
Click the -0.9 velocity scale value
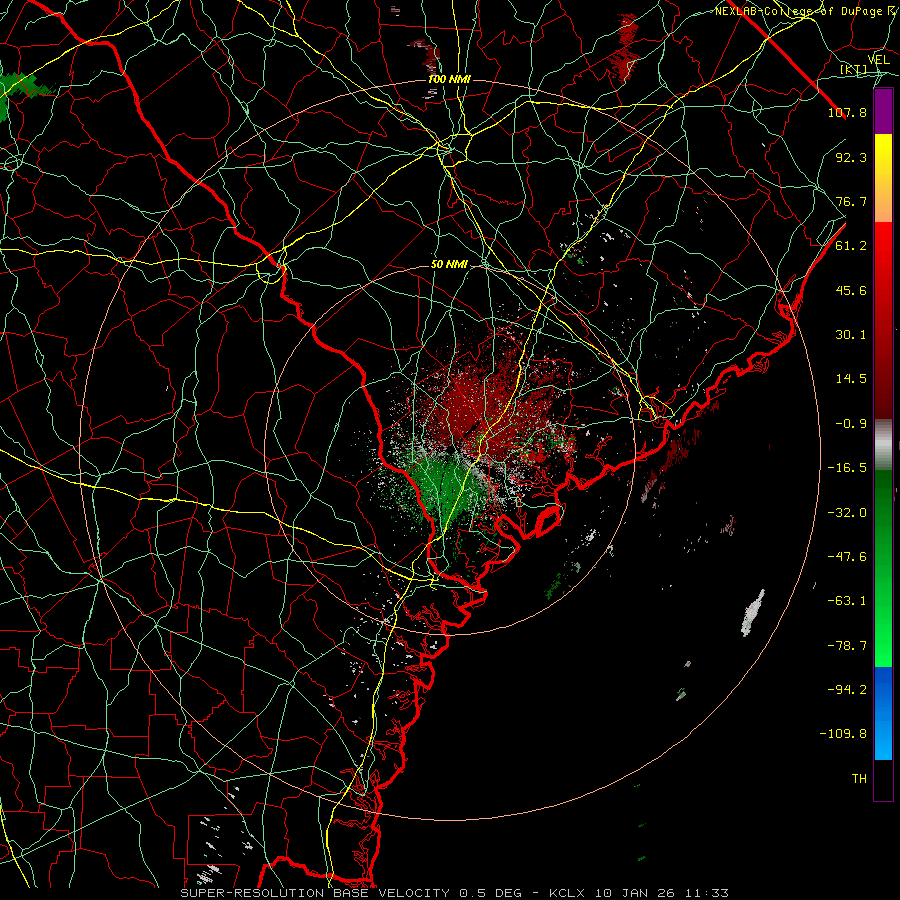tap(851, 424)
